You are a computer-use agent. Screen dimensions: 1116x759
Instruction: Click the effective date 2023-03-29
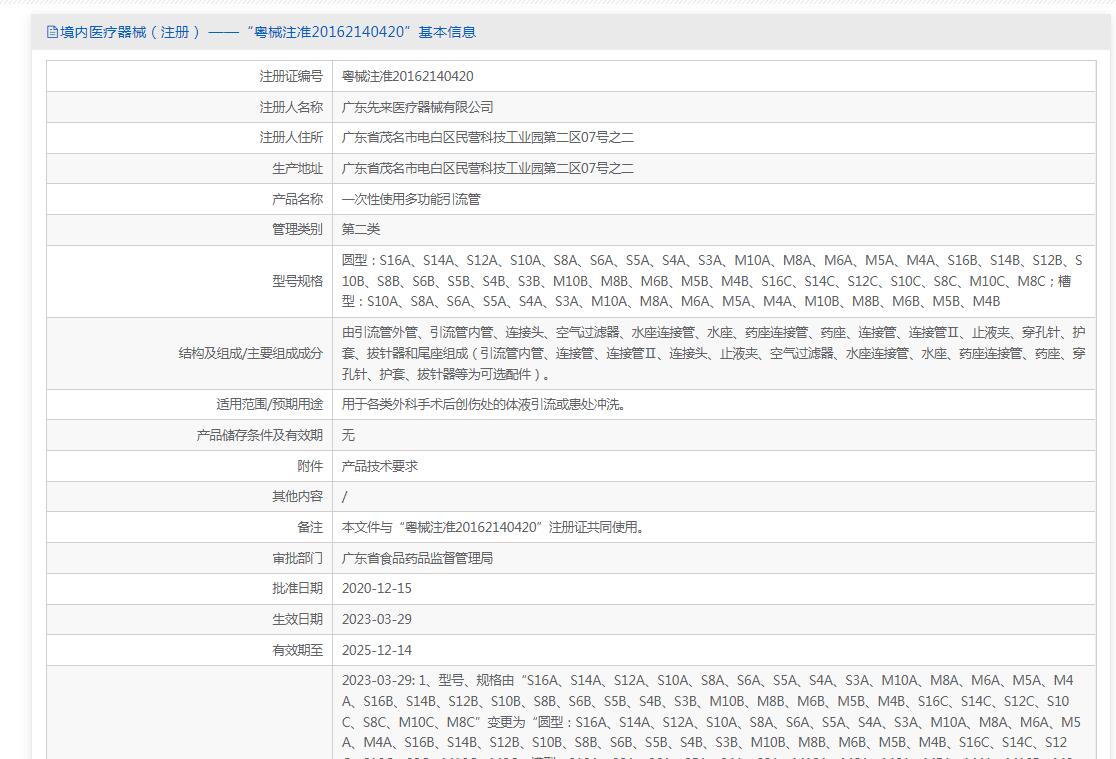coord(376,619)
